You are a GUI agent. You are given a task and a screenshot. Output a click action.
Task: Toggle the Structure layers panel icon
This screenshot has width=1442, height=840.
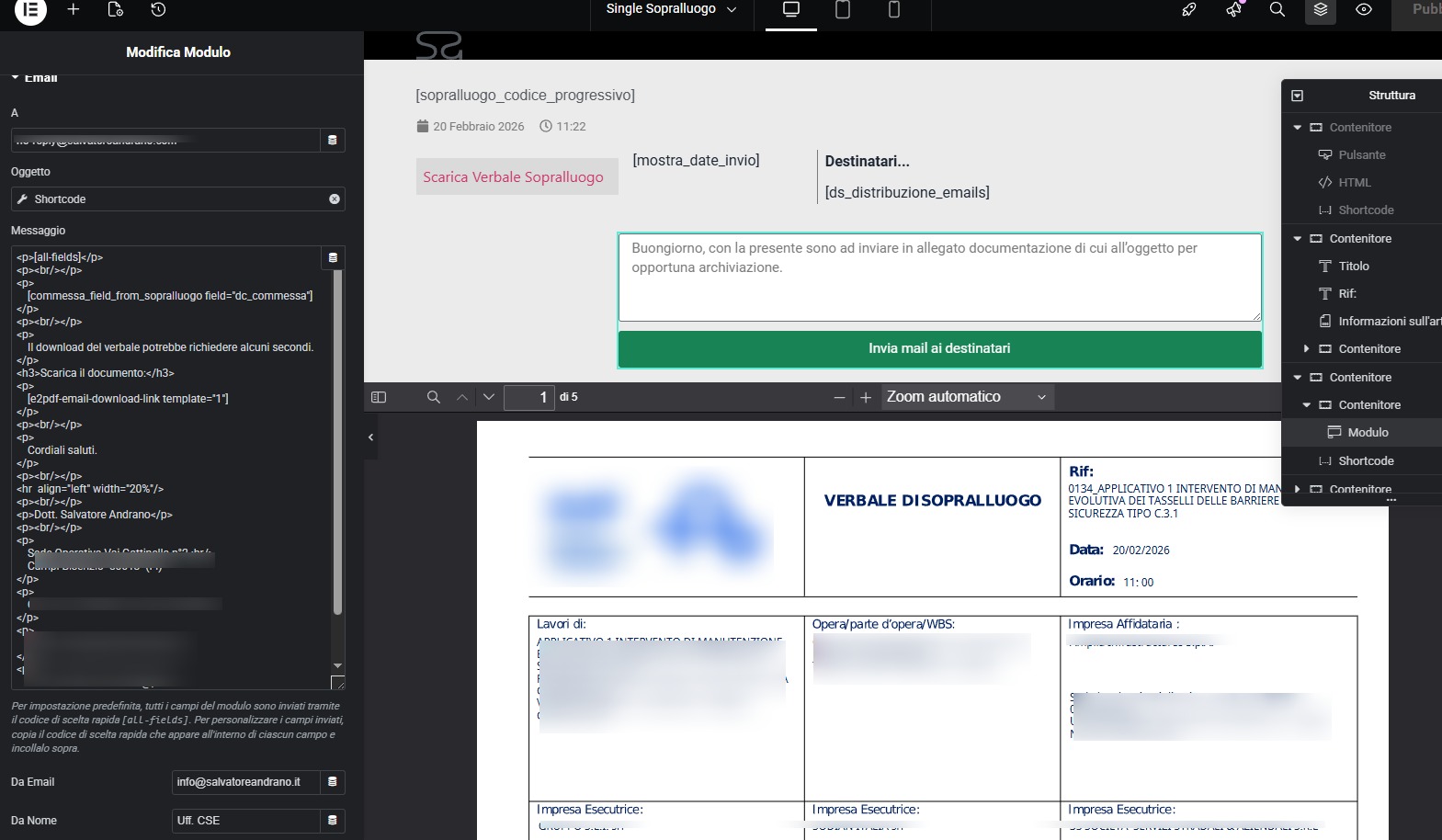click(x=1321, y=10)
